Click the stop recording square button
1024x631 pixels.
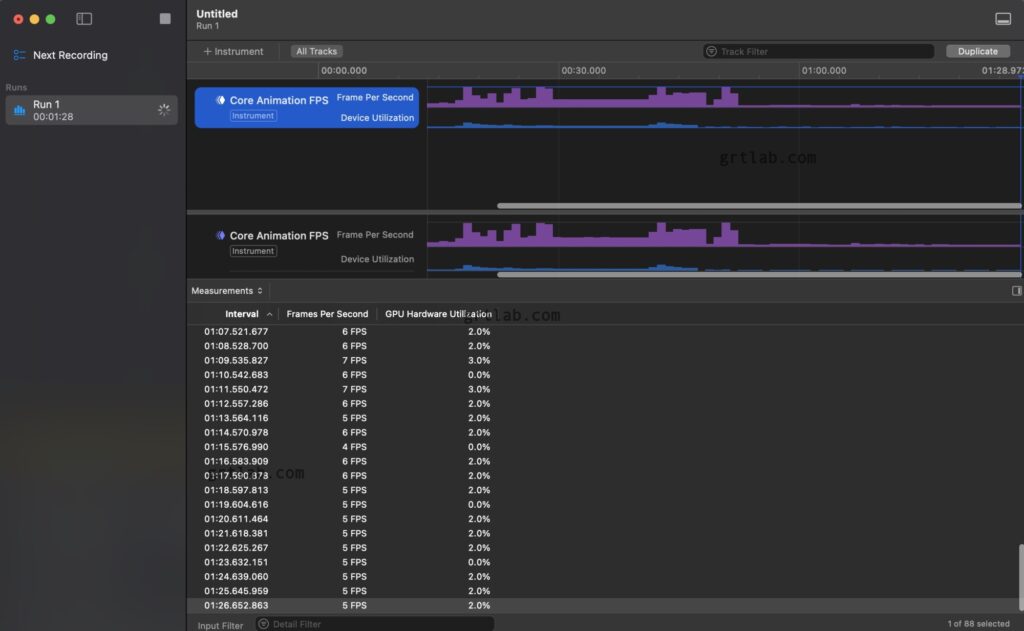coord(165,19)
